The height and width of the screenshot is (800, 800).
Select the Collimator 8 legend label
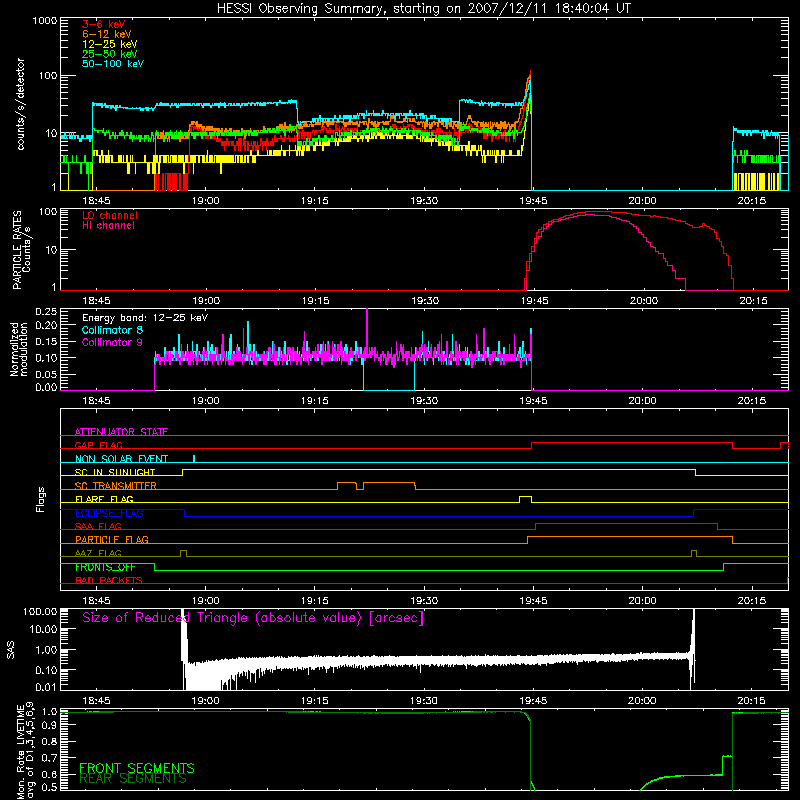(112, 330)
